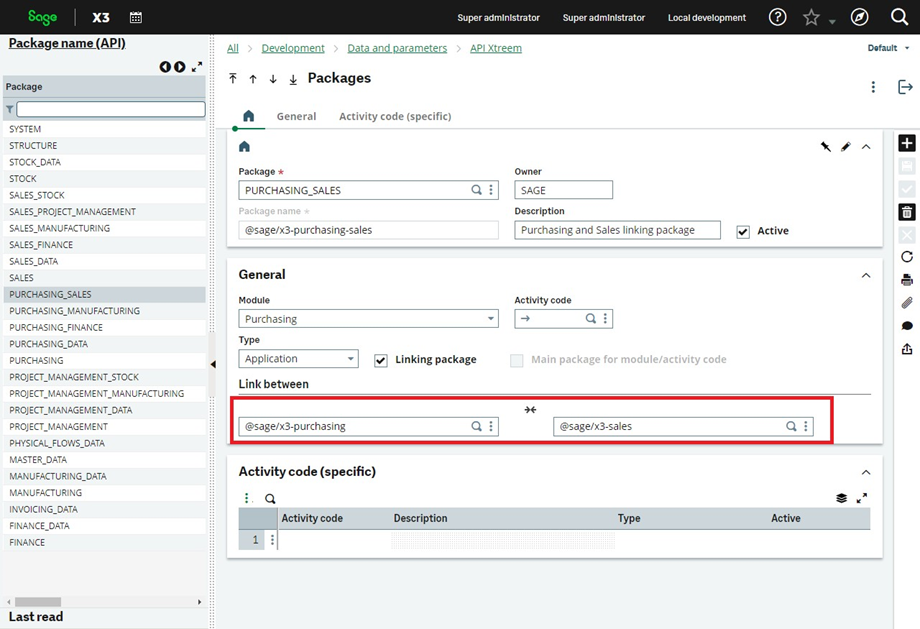Expand the package list panel

tap(197, 67)
